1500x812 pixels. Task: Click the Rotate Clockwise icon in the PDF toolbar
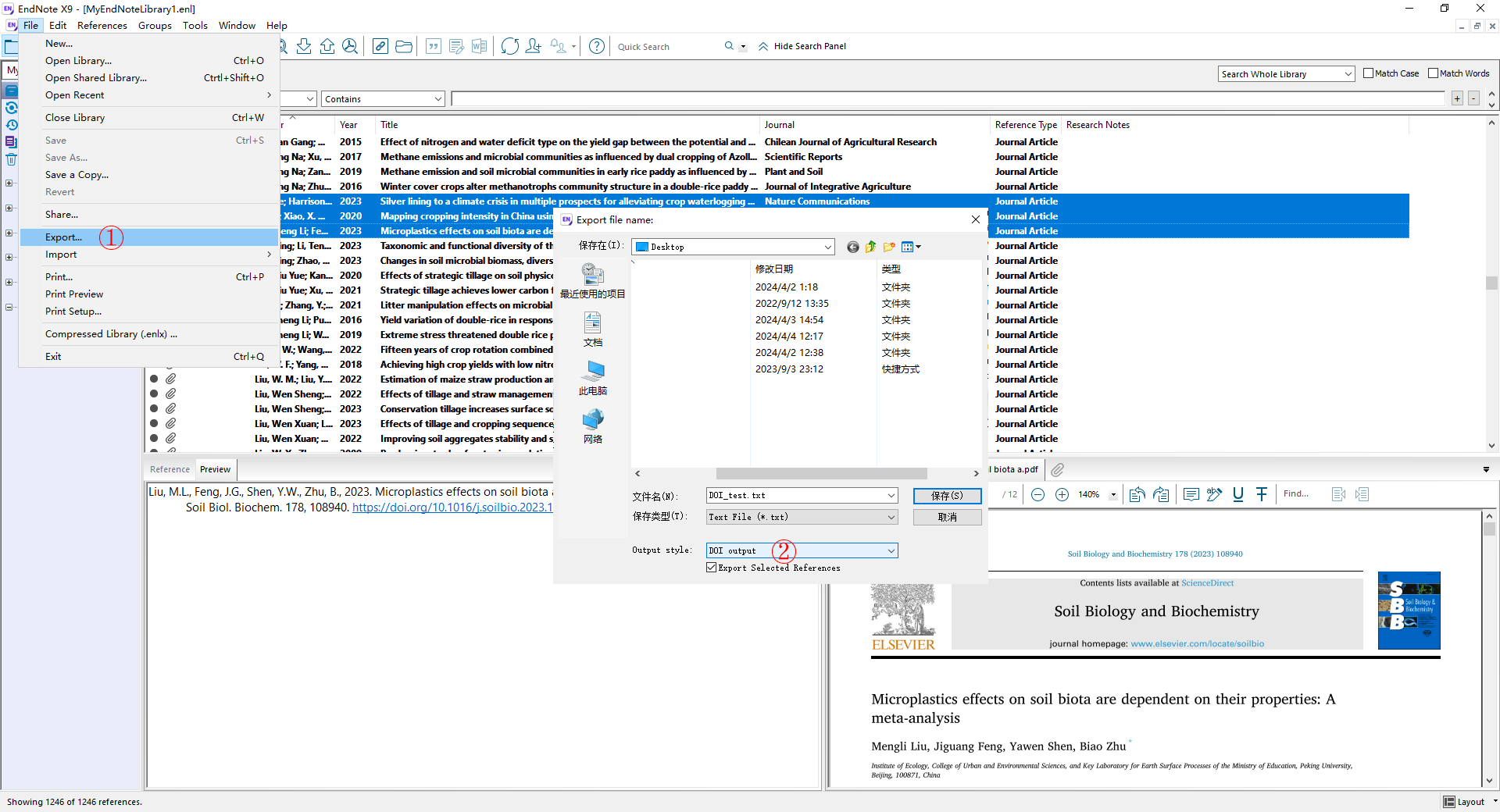pyautogui.click(x=1161, y=494)
